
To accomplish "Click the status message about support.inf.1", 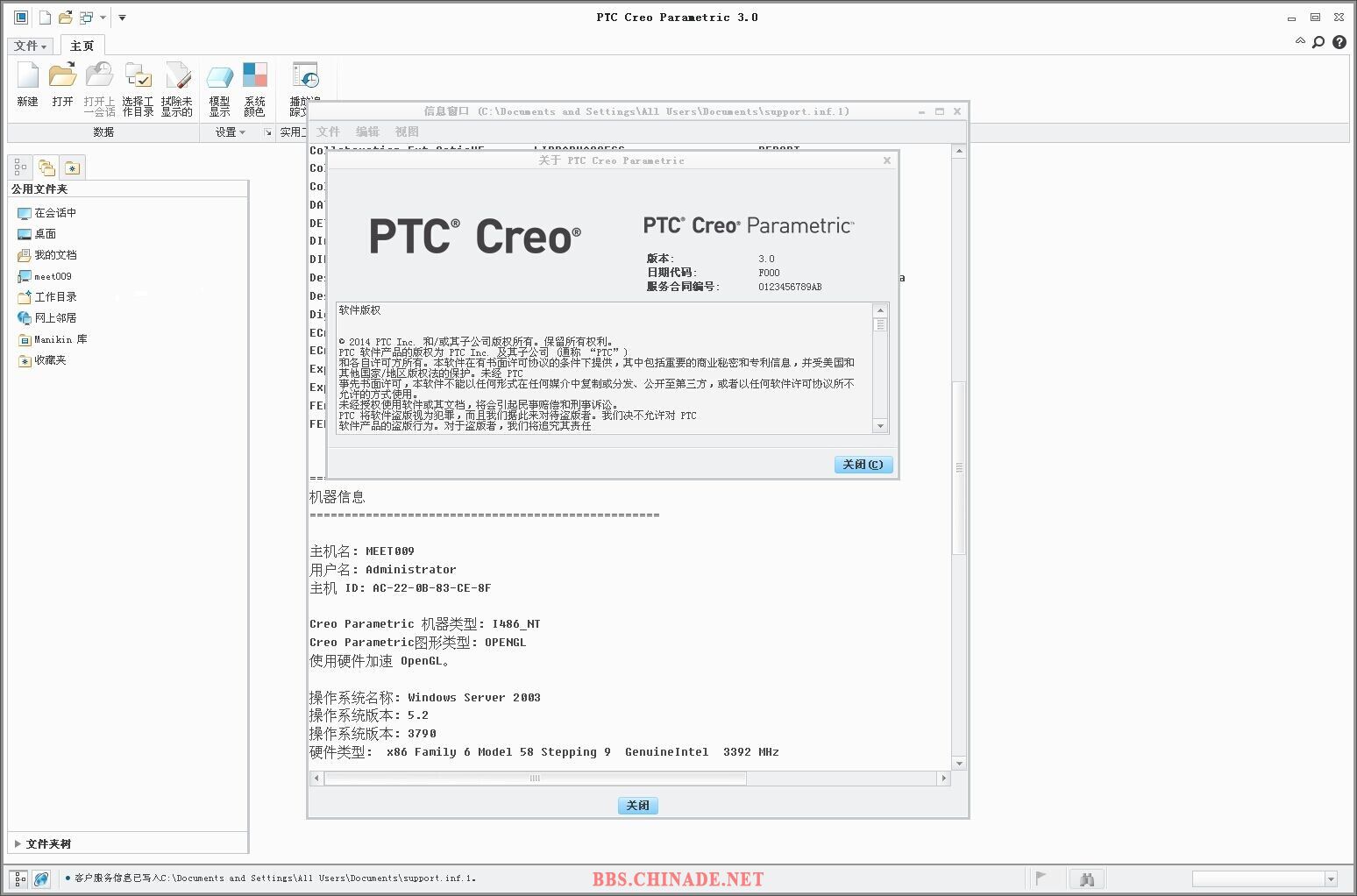I will tap(275, 878).
